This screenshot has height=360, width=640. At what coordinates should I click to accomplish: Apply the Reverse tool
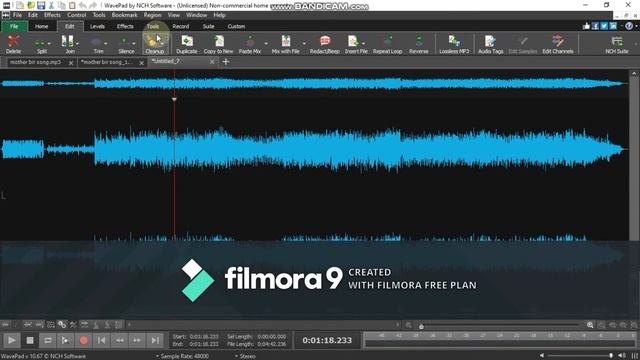419,44
